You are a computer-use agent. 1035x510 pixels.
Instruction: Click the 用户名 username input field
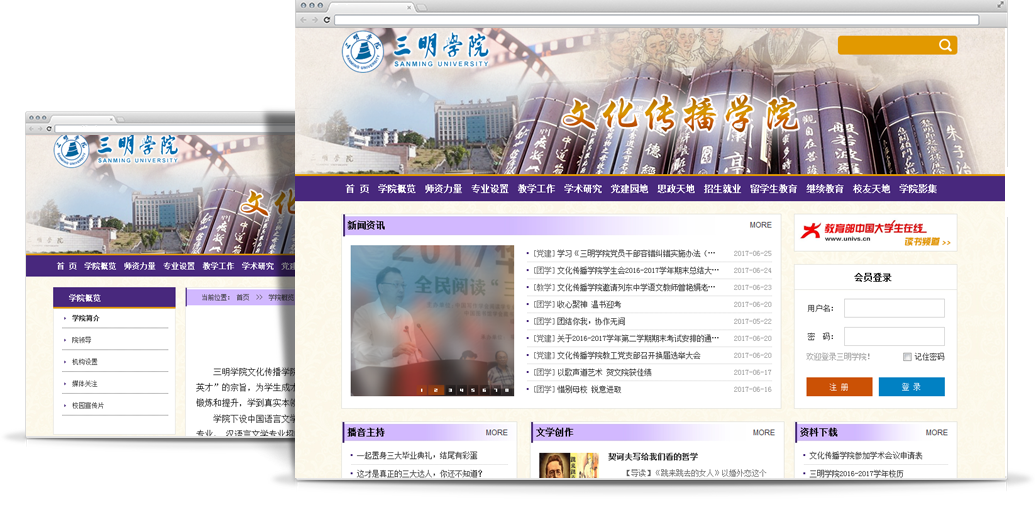(893, 308)
